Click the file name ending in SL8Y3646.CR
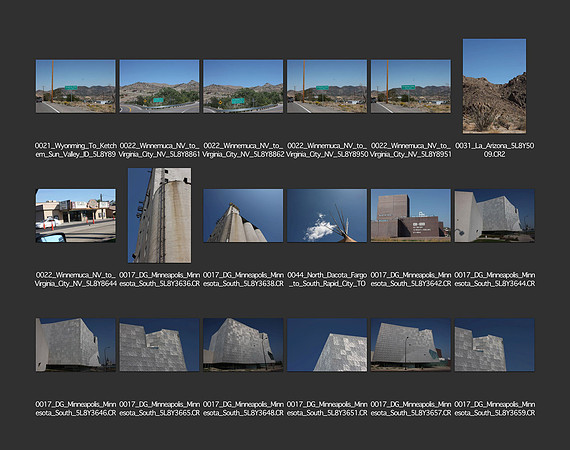Image resolution: width=570 pixels, height=450 pixels. (76, 409)
